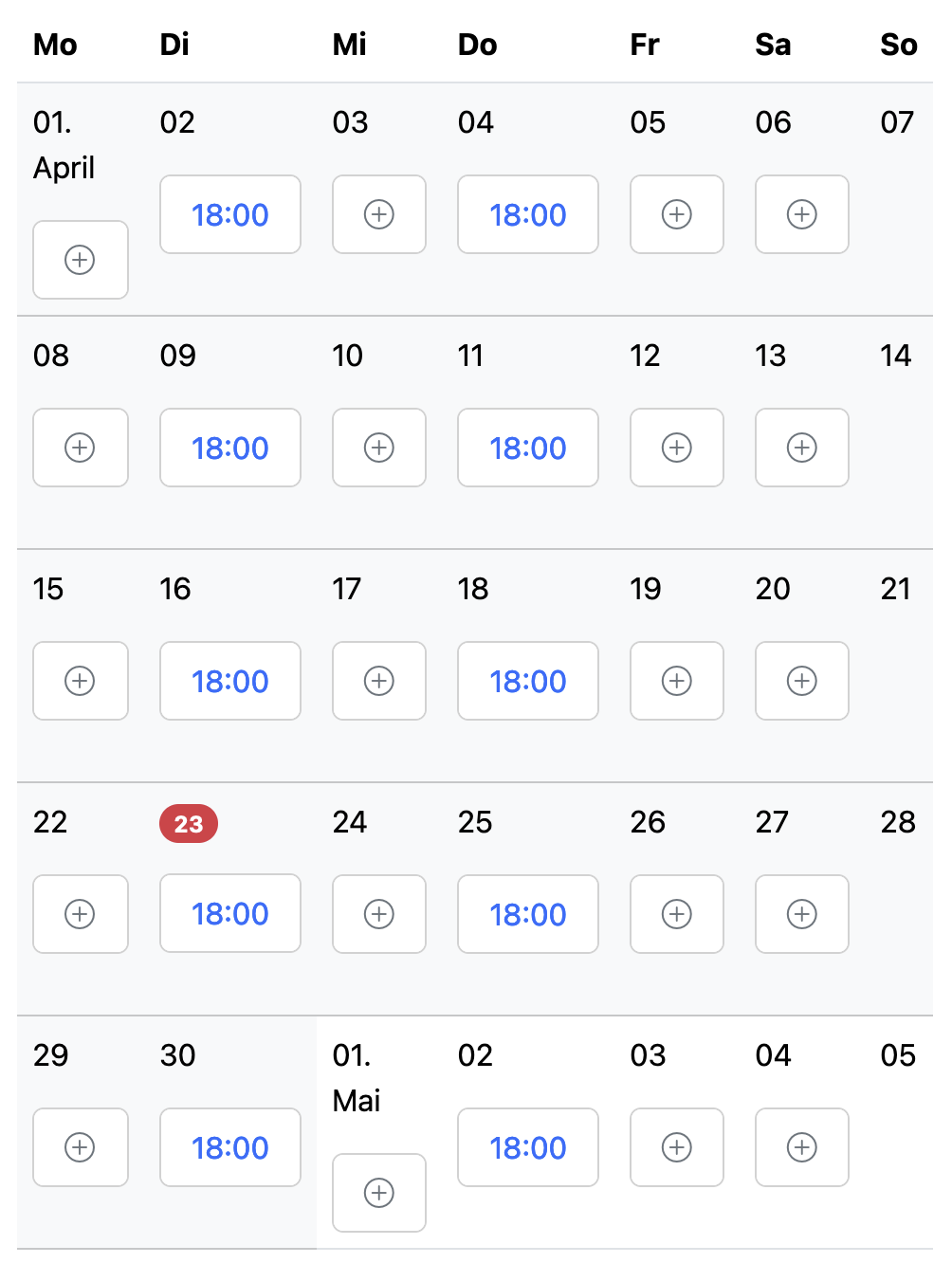Image resolution: width=952 pixels, height=1263 pixels.
Task: Click the plus icon for Wednesday 03 April
Action: click(x=379, y=214)
